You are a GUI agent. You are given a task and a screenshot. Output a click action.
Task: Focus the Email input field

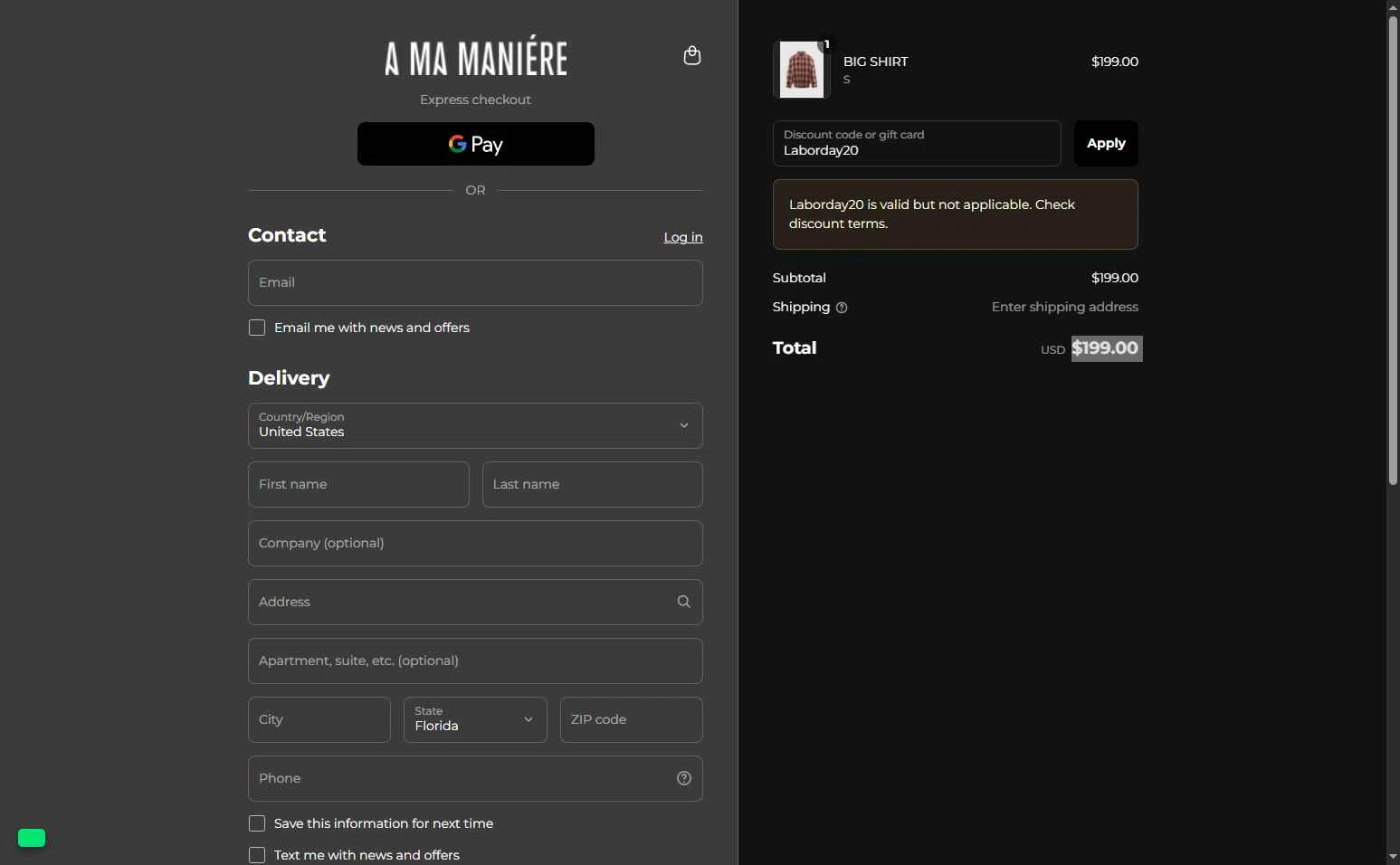[x=475, y=282]
